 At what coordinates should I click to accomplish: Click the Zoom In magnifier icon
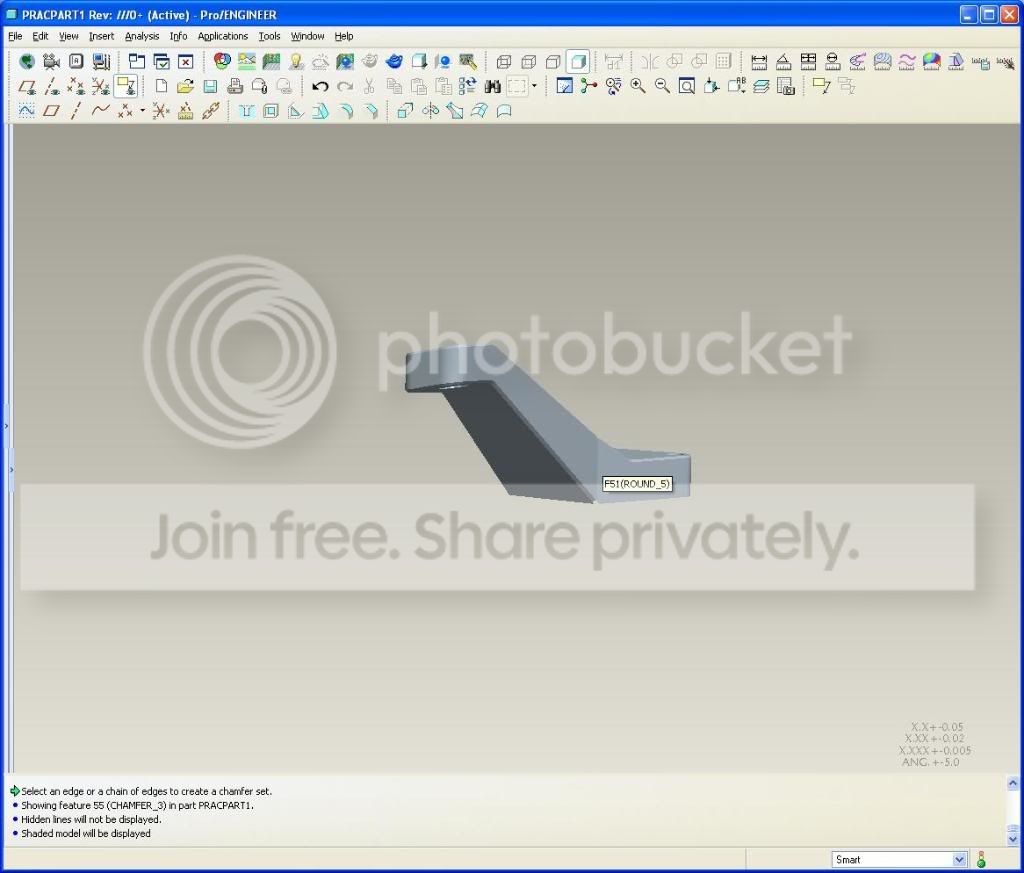pyautogui.click(x=638, y=86)
